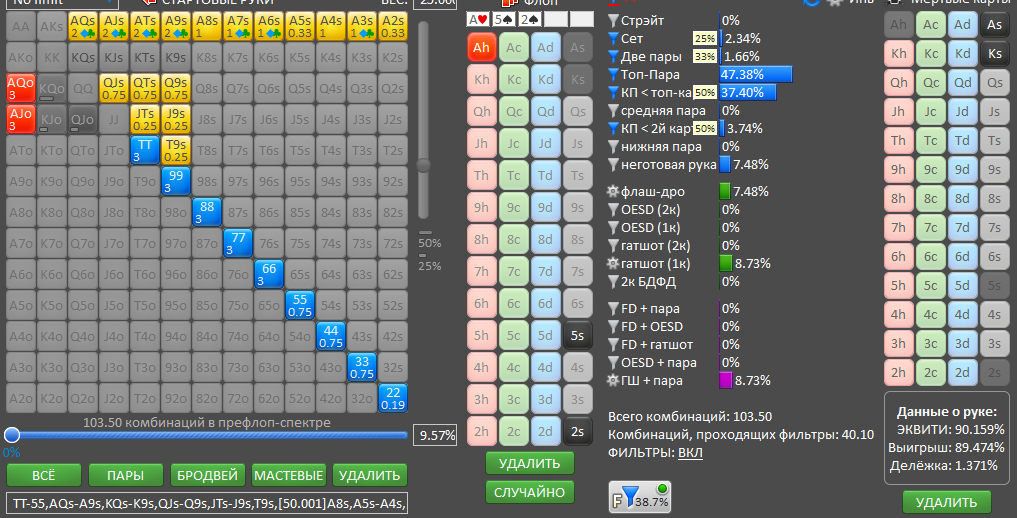Click the ЭКВИТИ: 90.159% value
The height and width of the screenshot is (518, 1017).
coord(951,429)
